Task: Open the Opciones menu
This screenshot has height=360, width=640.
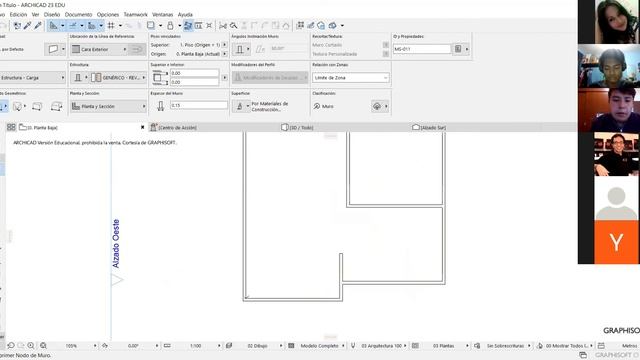Action: click(x=108, y=14)
